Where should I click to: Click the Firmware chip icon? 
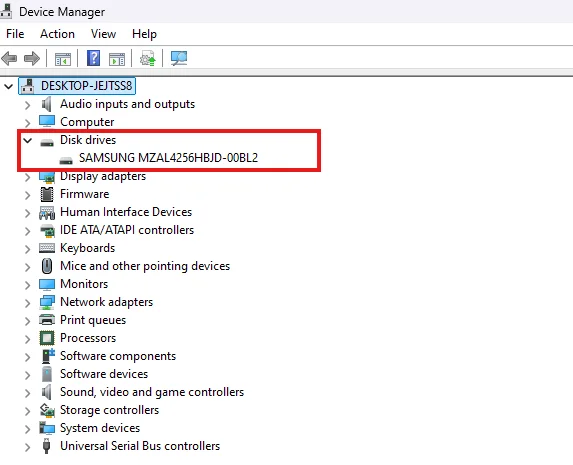[x=47, y=194]
